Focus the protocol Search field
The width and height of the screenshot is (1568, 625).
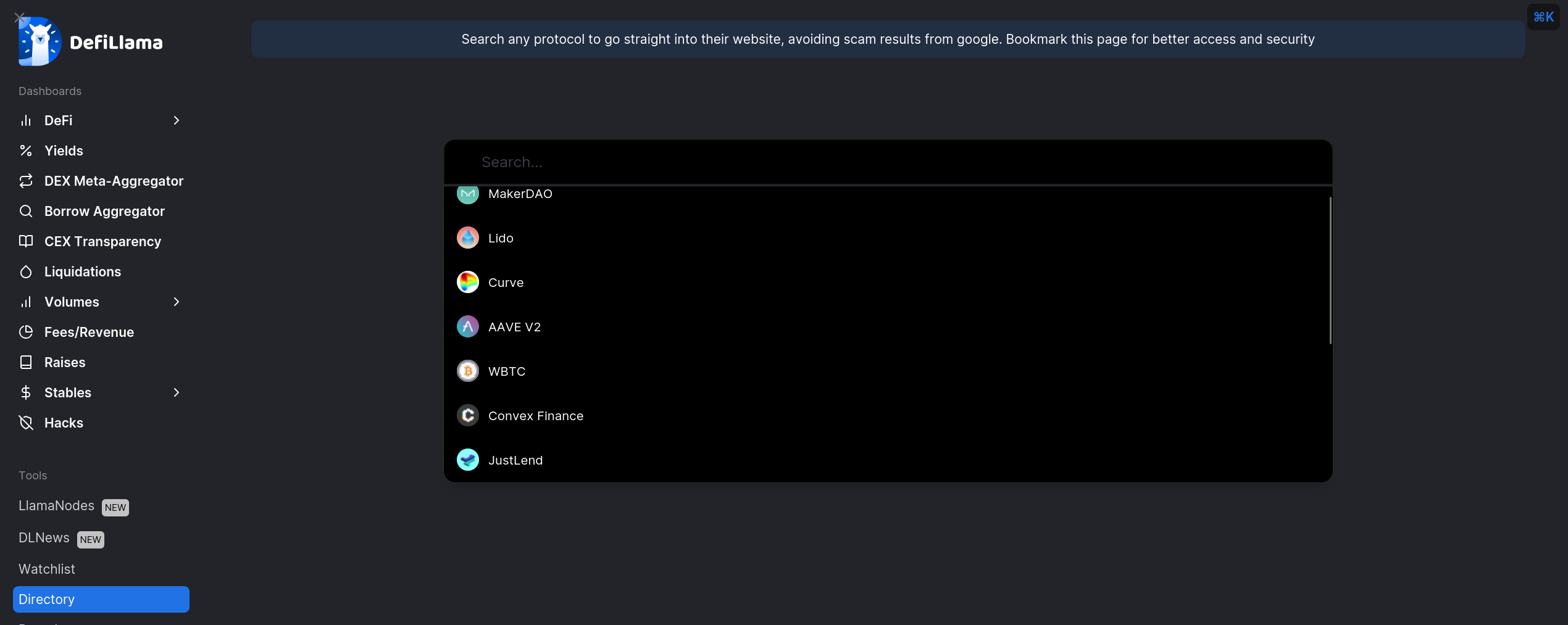[888, 162]
